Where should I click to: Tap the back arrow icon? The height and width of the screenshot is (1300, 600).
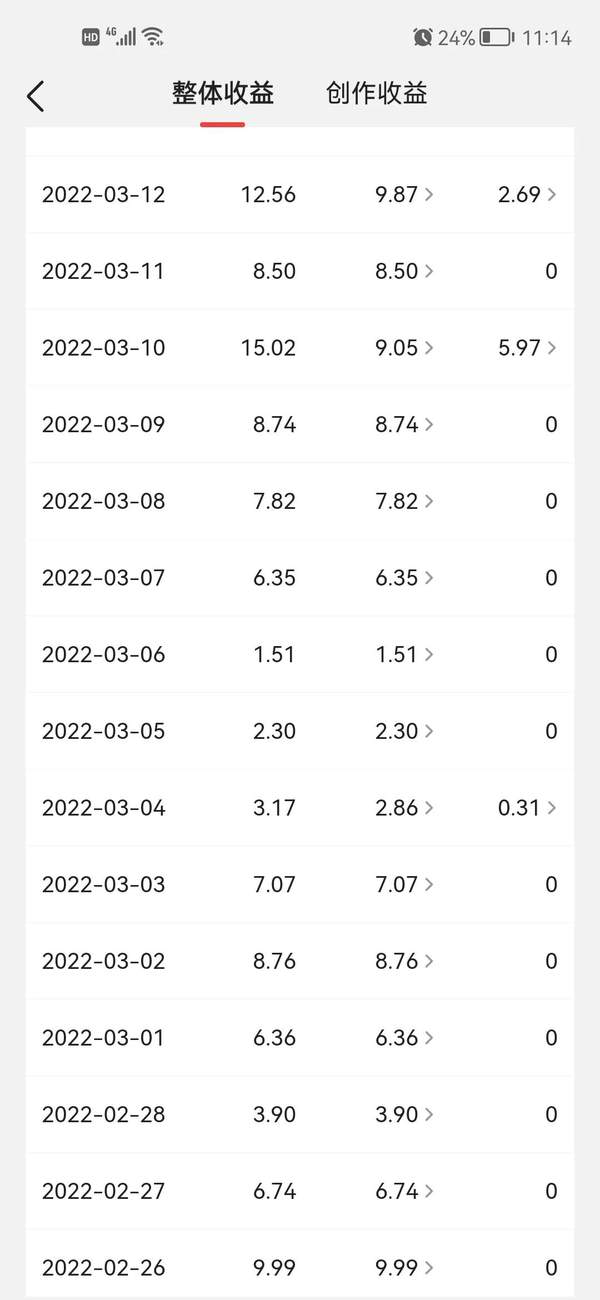tap(36, 96)
